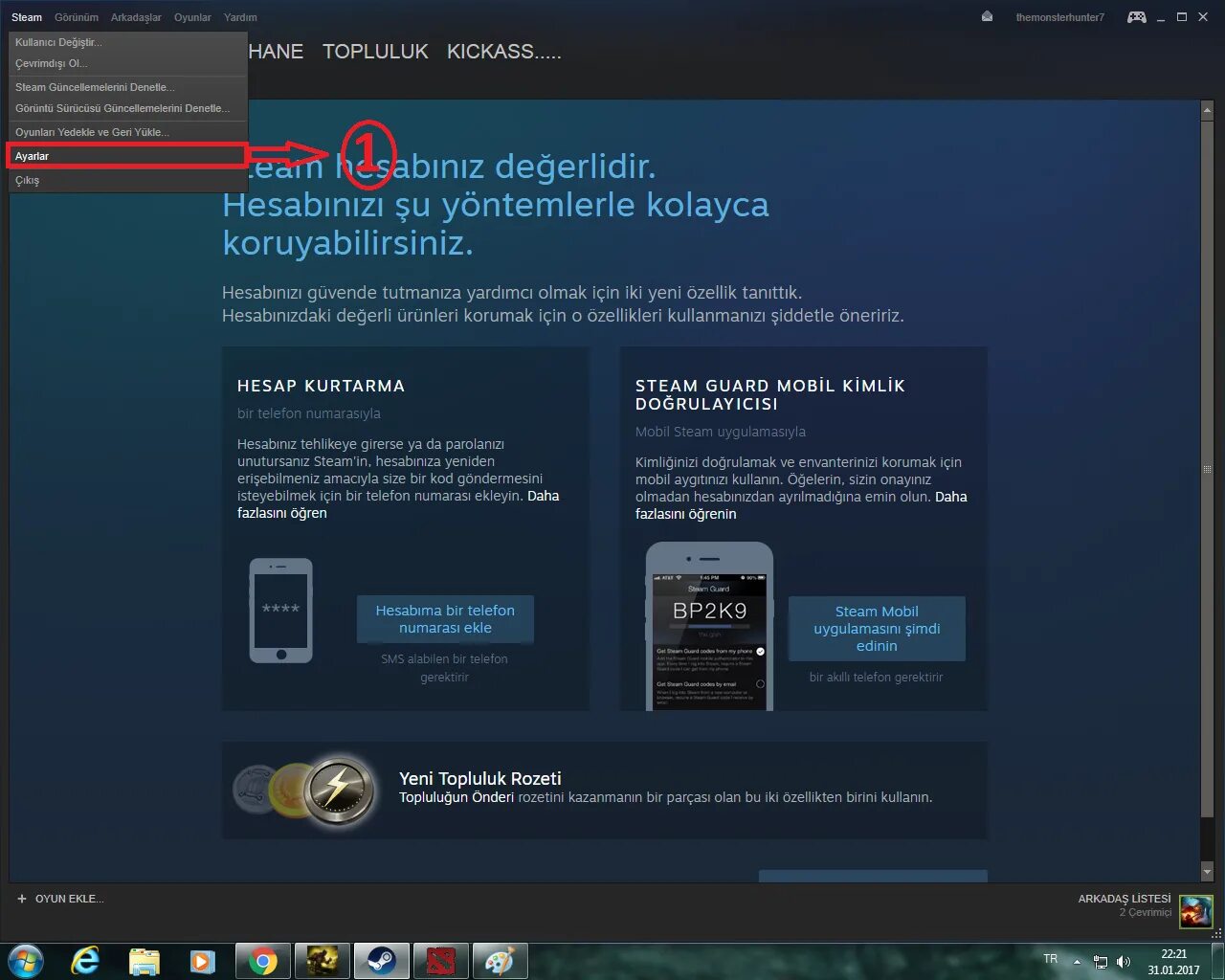Open the Dota 2 taskbar icon
Viewport: 1225px width, 980px height.
(441, 961)
